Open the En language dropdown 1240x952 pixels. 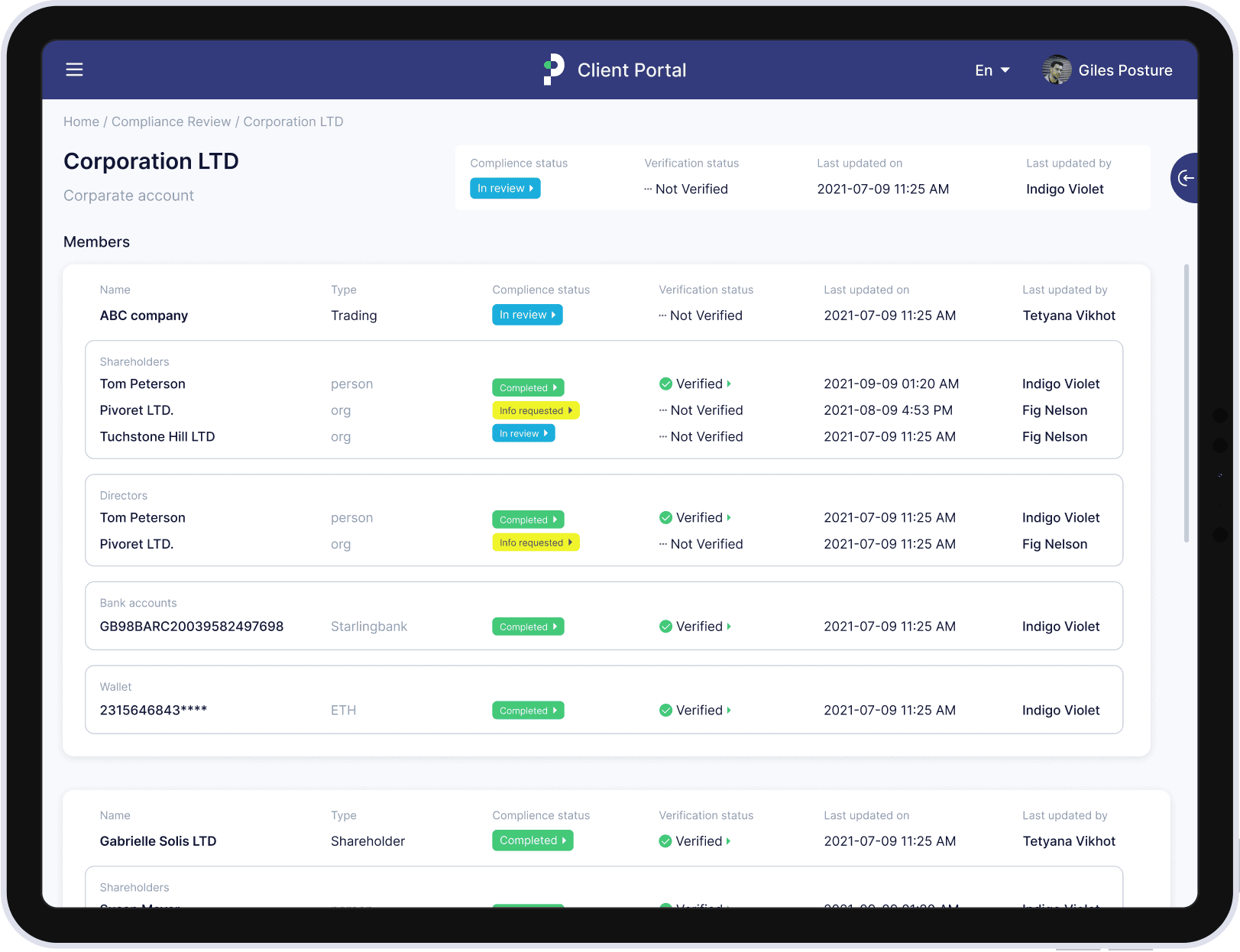click(x=991, y=70)
